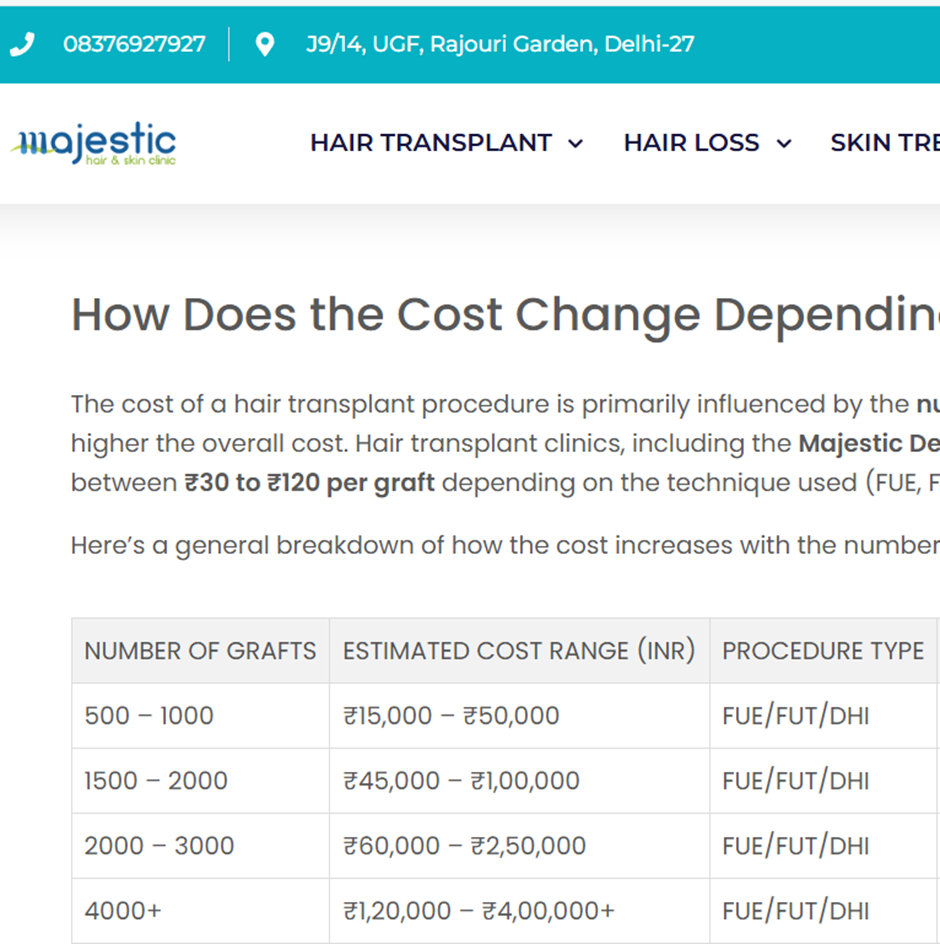Click the phone icon in the top bar
The width and height of the screenshot is (940, 944).
point(22,44)
